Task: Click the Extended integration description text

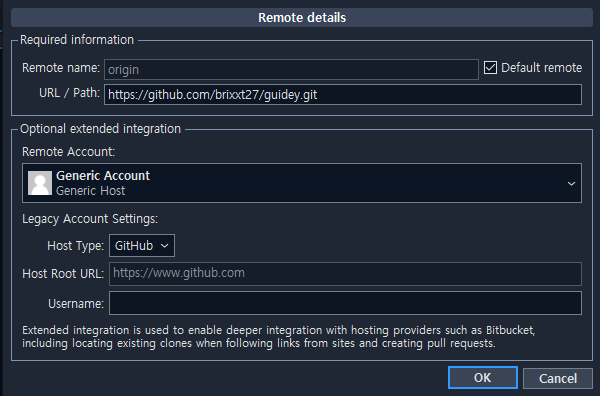Action: [x=278, y=337]
